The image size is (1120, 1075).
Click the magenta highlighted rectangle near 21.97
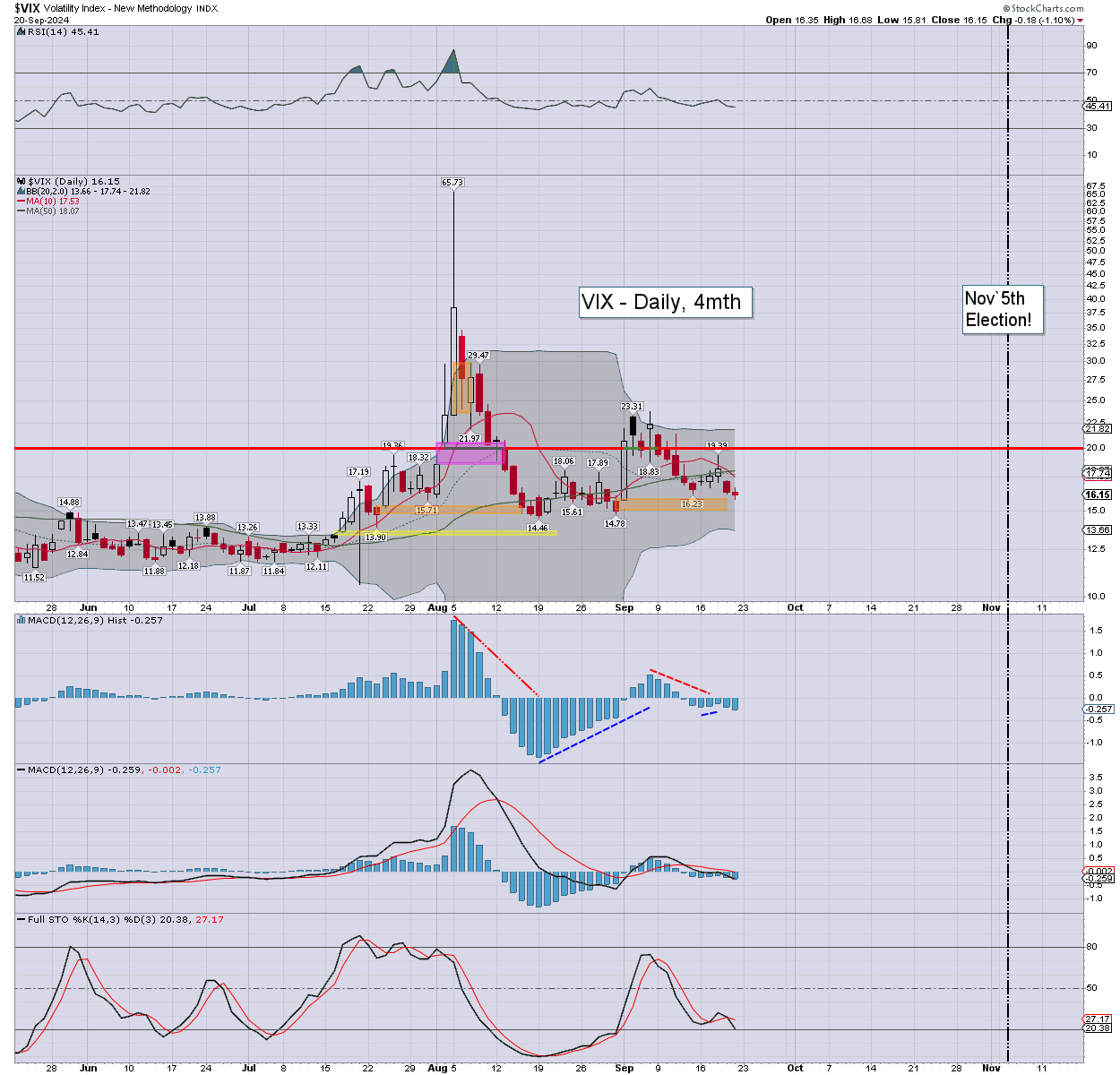[471, 452]
